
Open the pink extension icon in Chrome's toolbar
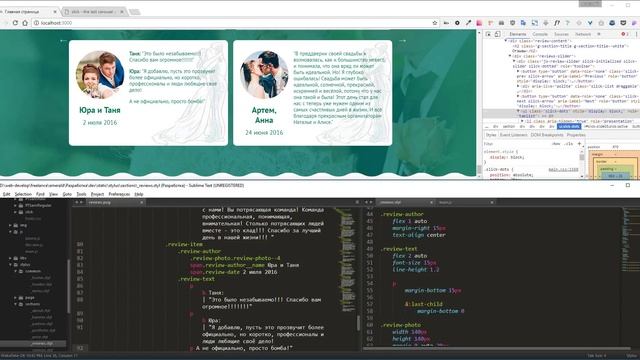(x=479, y=23)
